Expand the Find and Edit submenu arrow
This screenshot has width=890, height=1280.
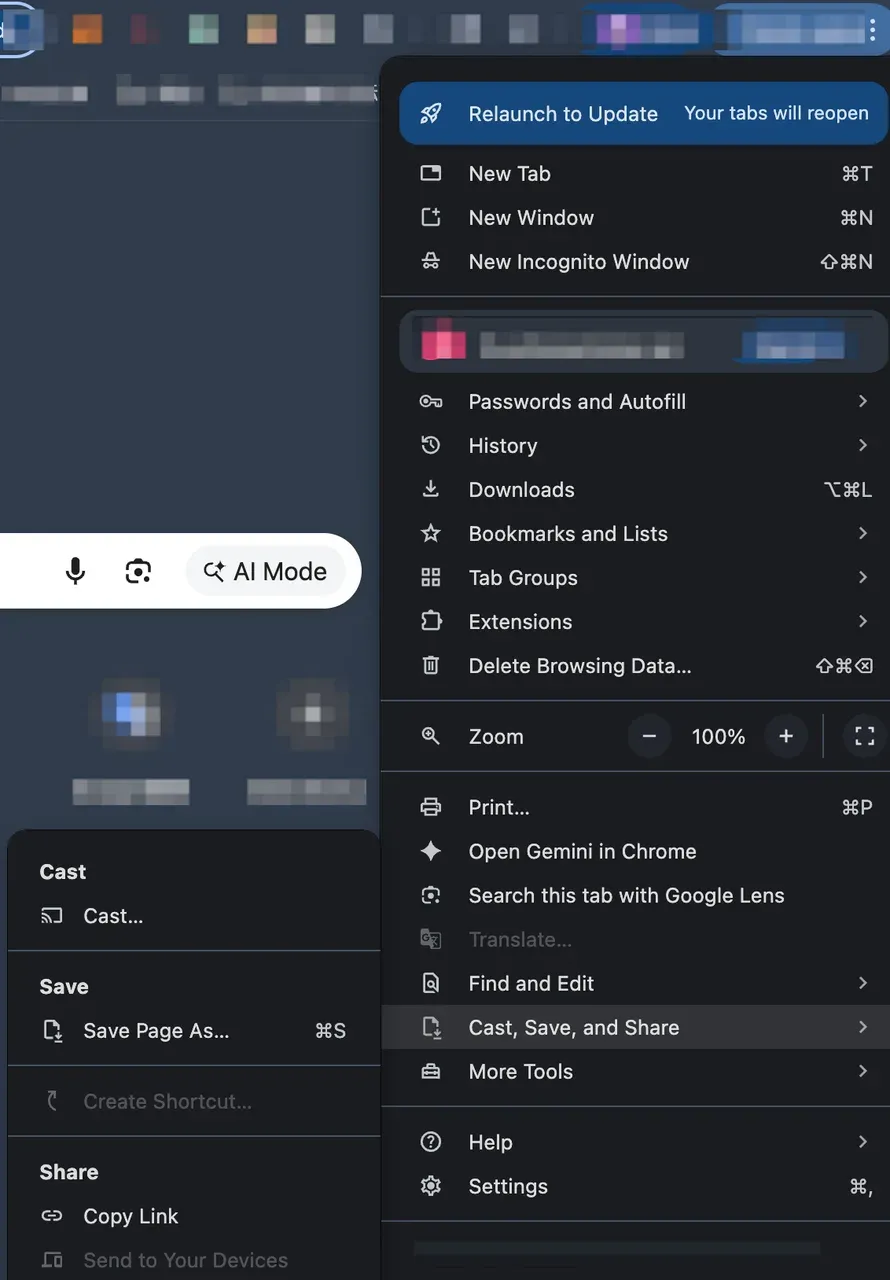click(862, 984)
